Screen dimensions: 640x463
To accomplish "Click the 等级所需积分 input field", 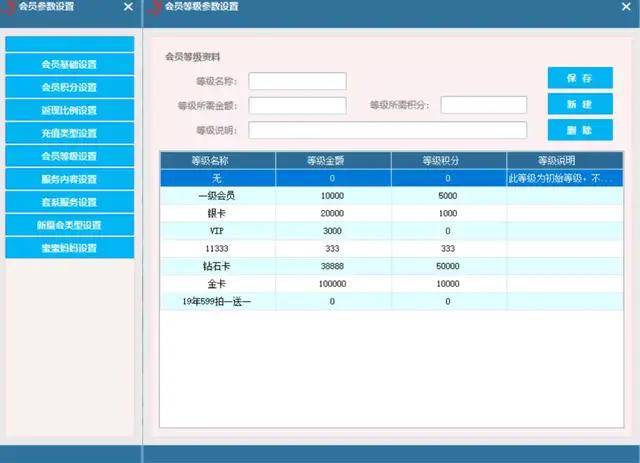I will pos(483,105).
